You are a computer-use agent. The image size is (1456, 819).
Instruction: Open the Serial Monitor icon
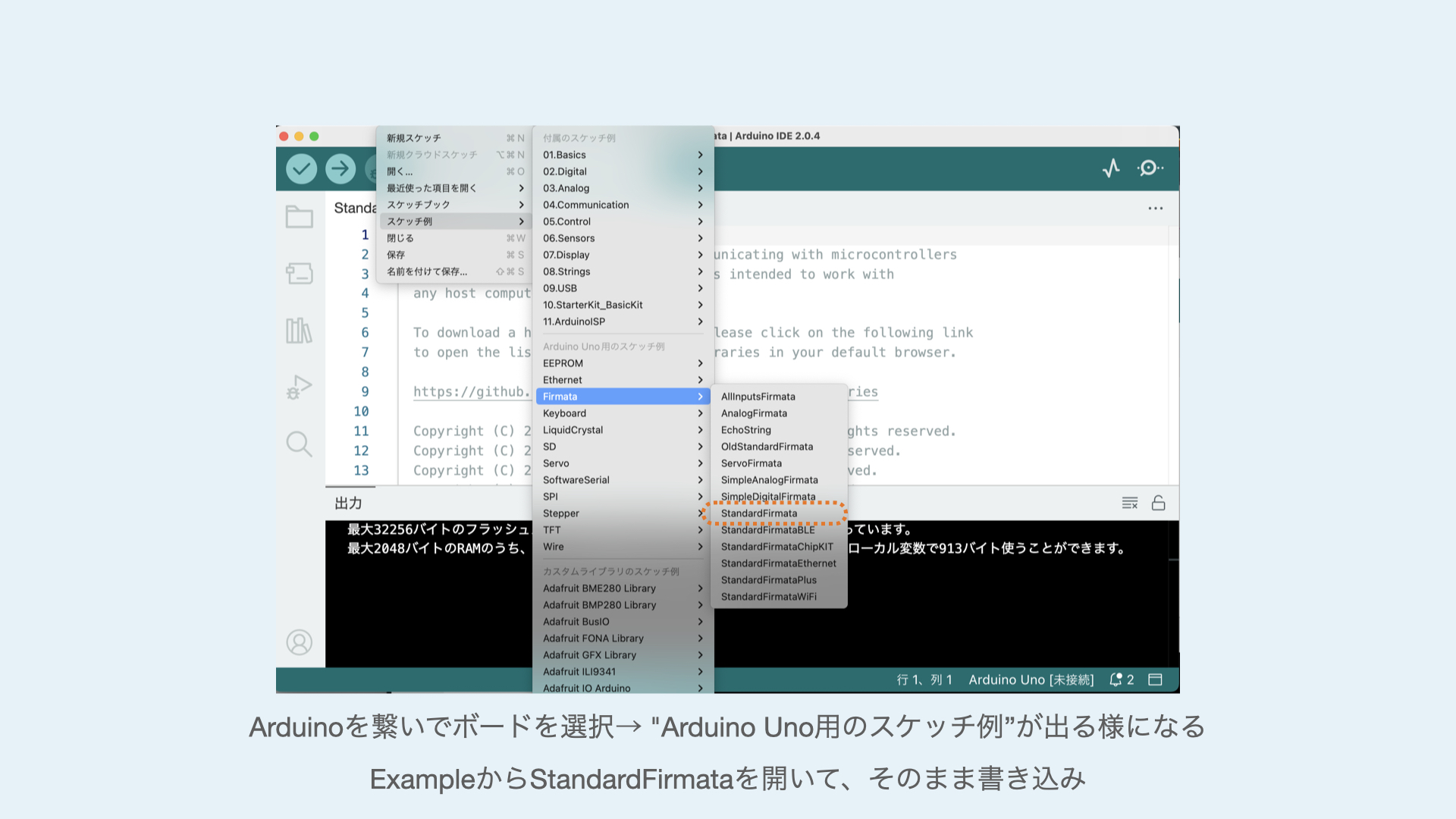click(x=1150, y=168)
